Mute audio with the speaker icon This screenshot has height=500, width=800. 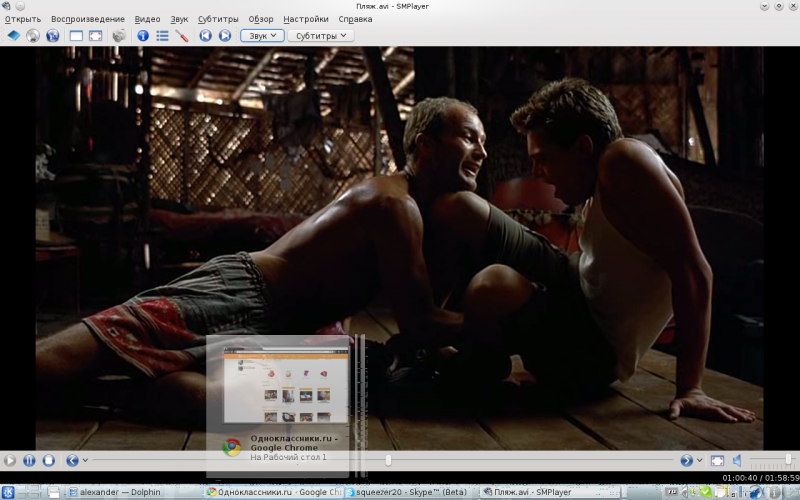pyautogui.click(x=737, y=461)
